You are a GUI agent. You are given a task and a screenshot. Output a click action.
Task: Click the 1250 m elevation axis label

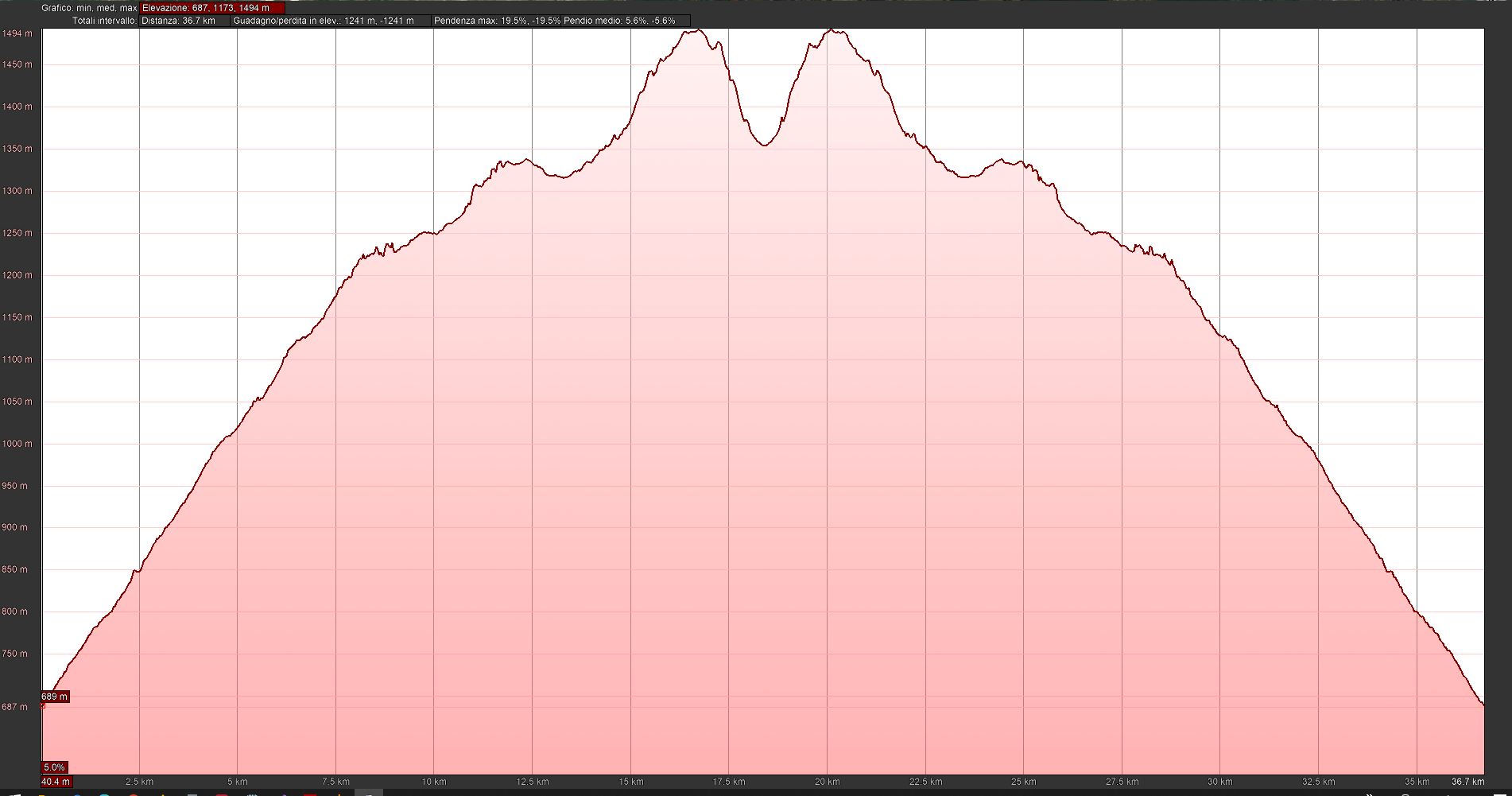tap(17, 233)
